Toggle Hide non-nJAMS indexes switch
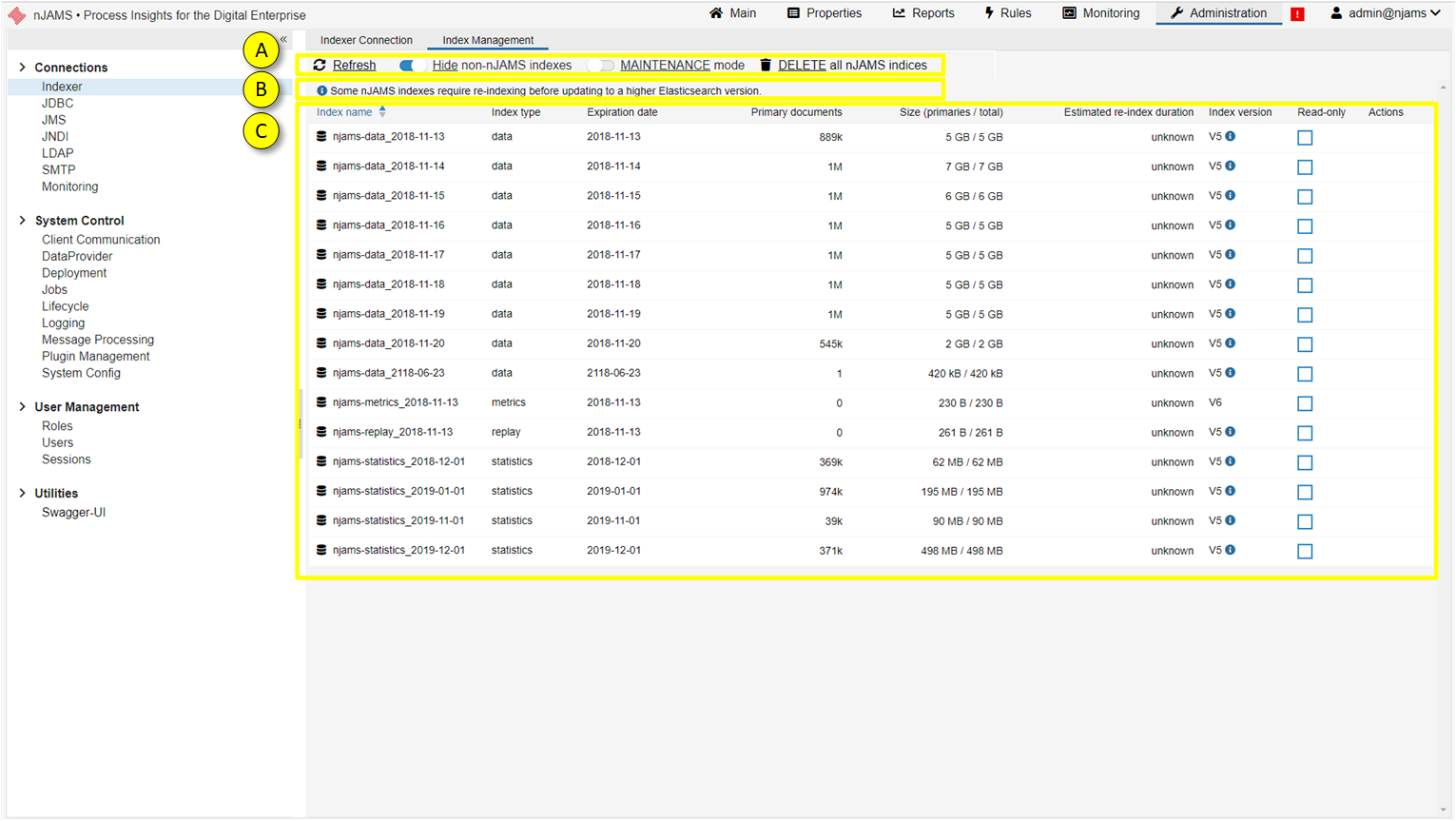The width and height of the screenshot is (1456, 821). pyautogui.click(x=412, y=65)
